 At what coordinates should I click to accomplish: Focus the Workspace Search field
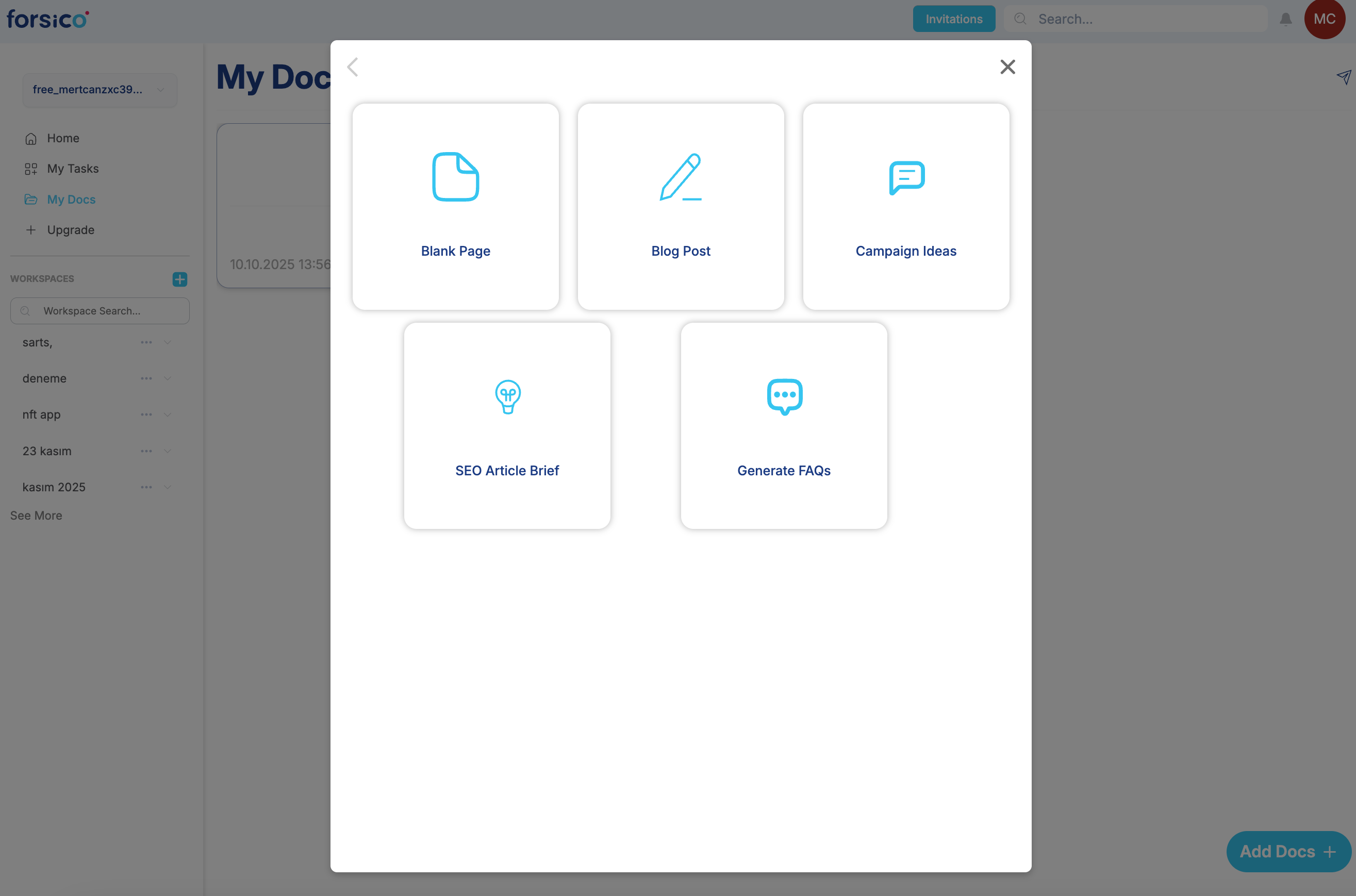point(100,311)
